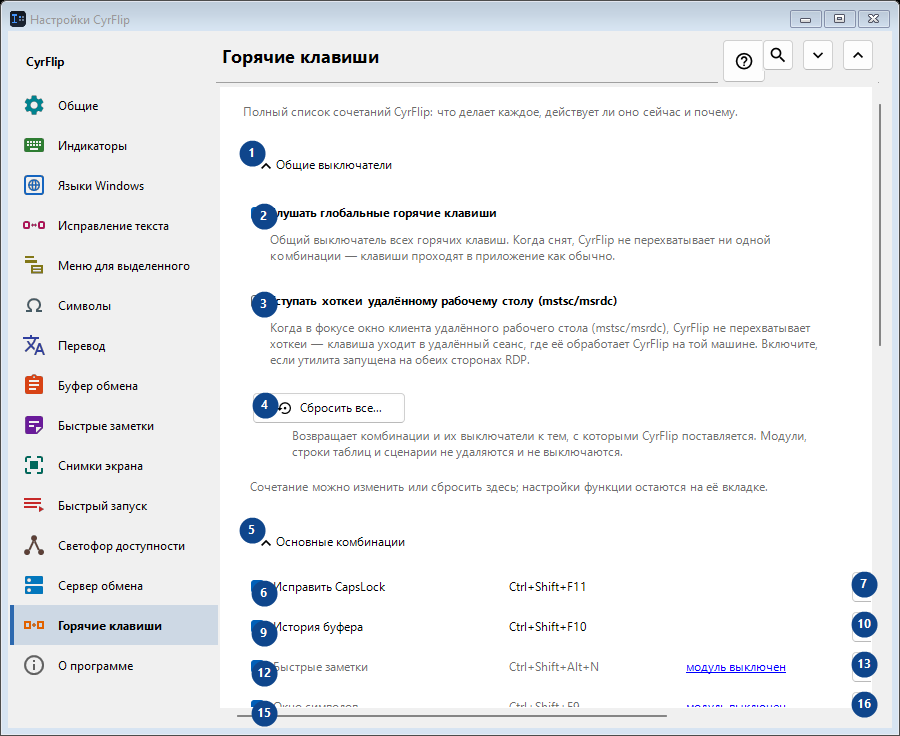Click the vertical scrollbar thumb
The image size is (900, 736).
tap(879, 224)
